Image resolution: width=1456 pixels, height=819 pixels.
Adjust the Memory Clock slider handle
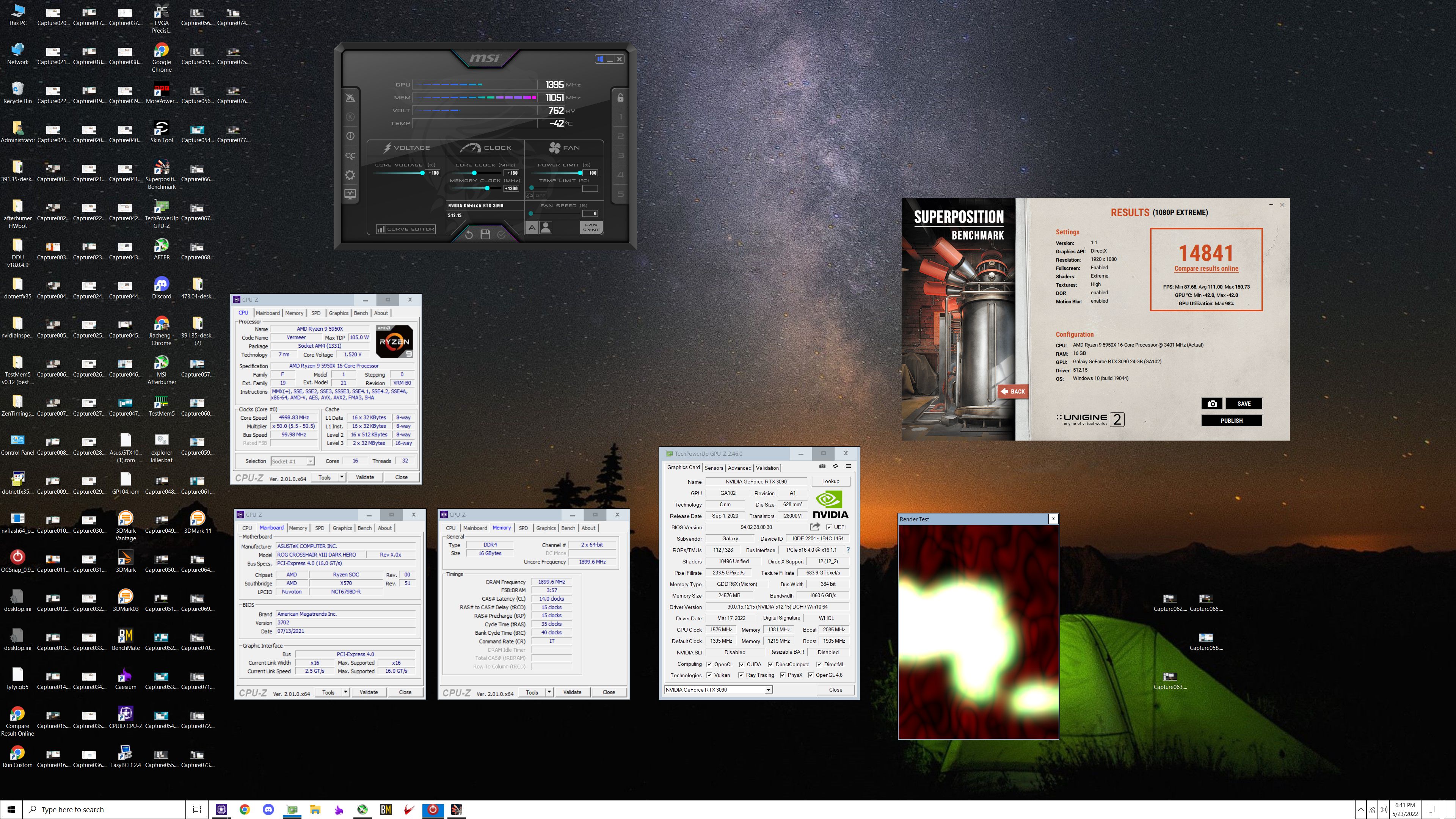pyautogui.click(x=487, y=188)
